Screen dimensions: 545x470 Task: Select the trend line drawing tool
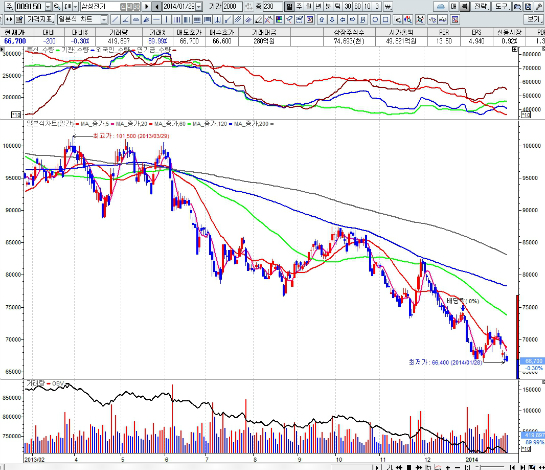coord(115,19)
